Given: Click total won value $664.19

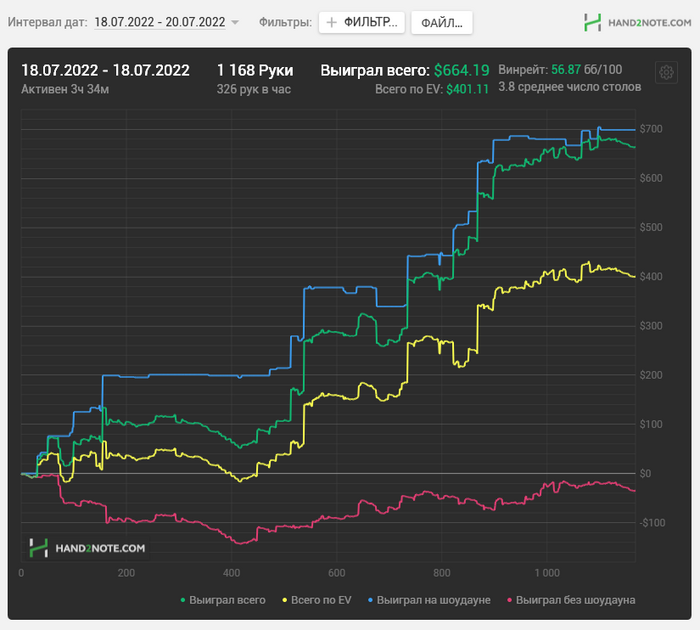Looking at the screenshot, I should click(x=462, y=71).
